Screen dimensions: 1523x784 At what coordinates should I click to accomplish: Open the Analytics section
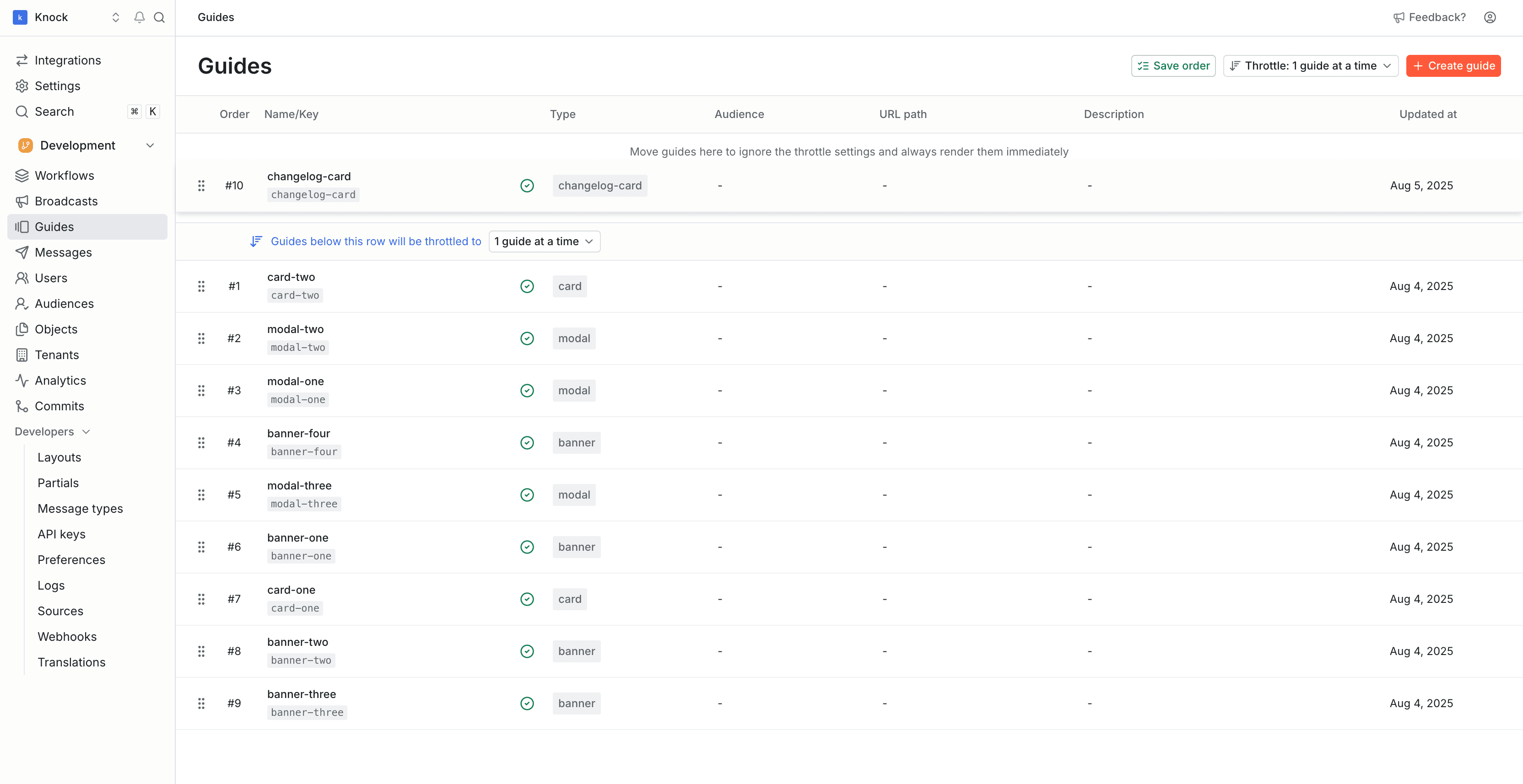point(59,380)
